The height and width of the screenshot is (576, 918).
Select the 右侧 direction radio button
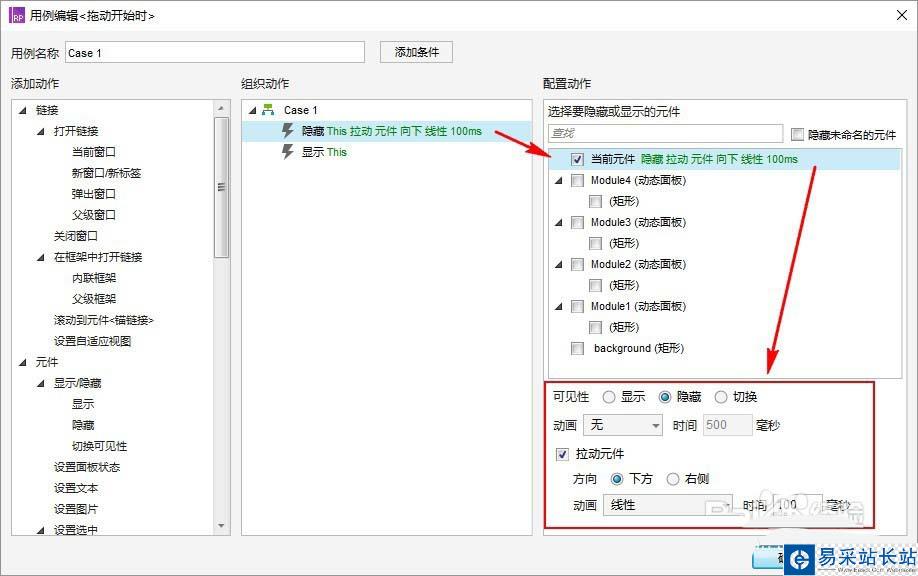pyautogui.click(x=673, y=479)
